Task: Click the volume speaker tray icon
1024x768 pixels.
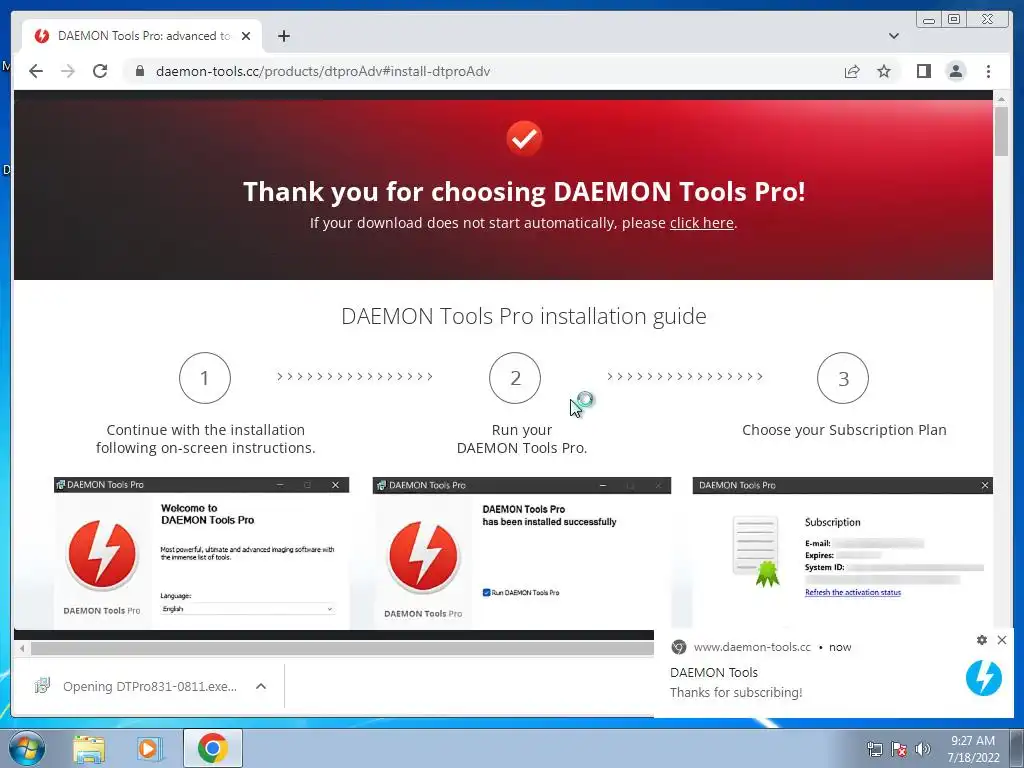Action: tap(922, 749)
